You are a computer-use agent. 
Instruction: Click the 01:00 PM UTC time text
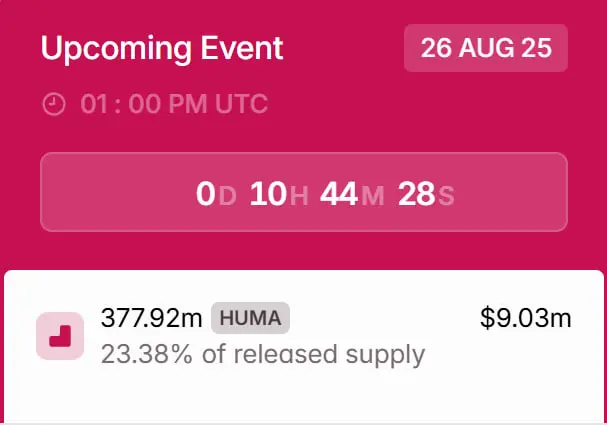tap(174, 104)
